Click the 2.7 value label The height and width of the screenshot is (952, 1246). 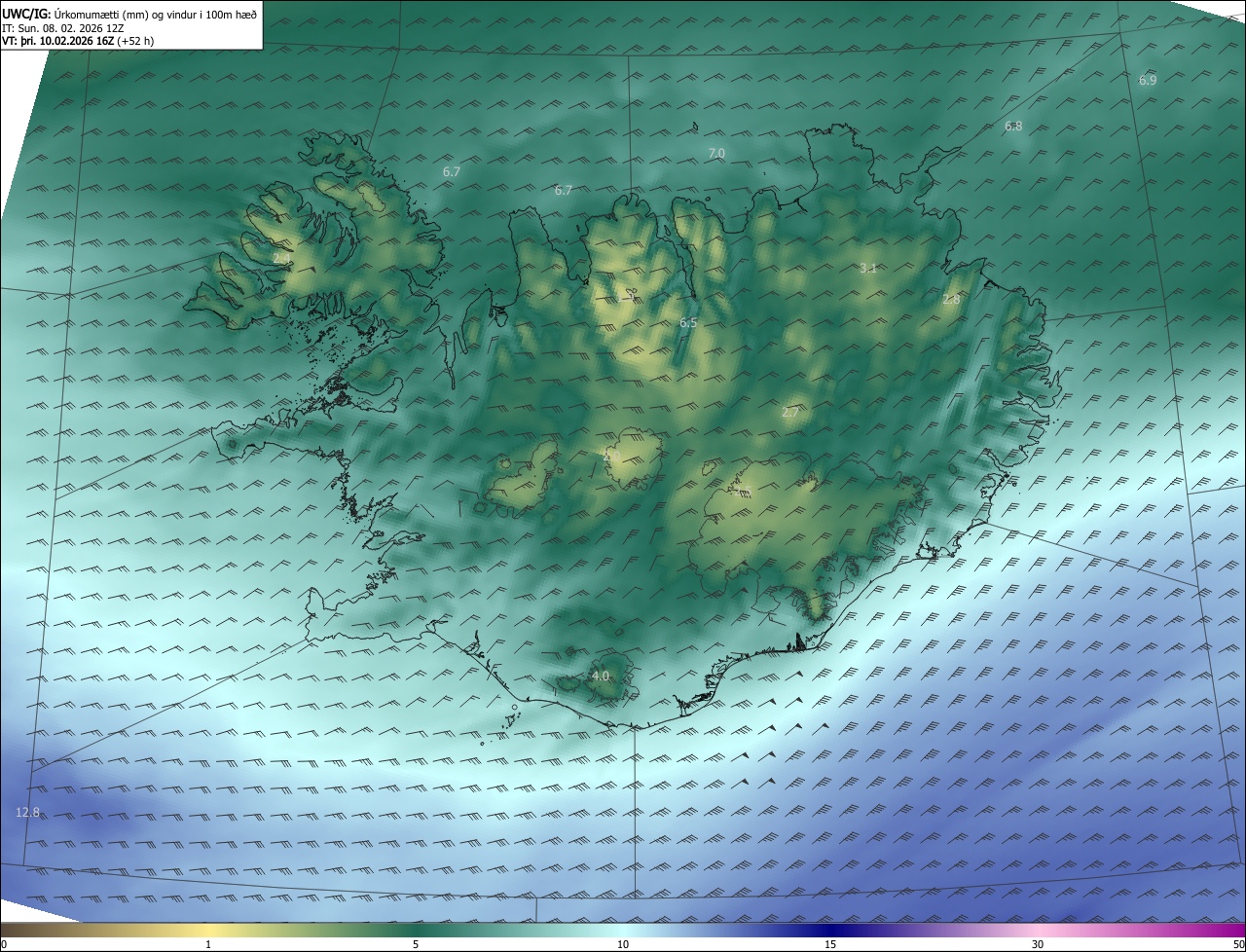(x=789, y=413)
